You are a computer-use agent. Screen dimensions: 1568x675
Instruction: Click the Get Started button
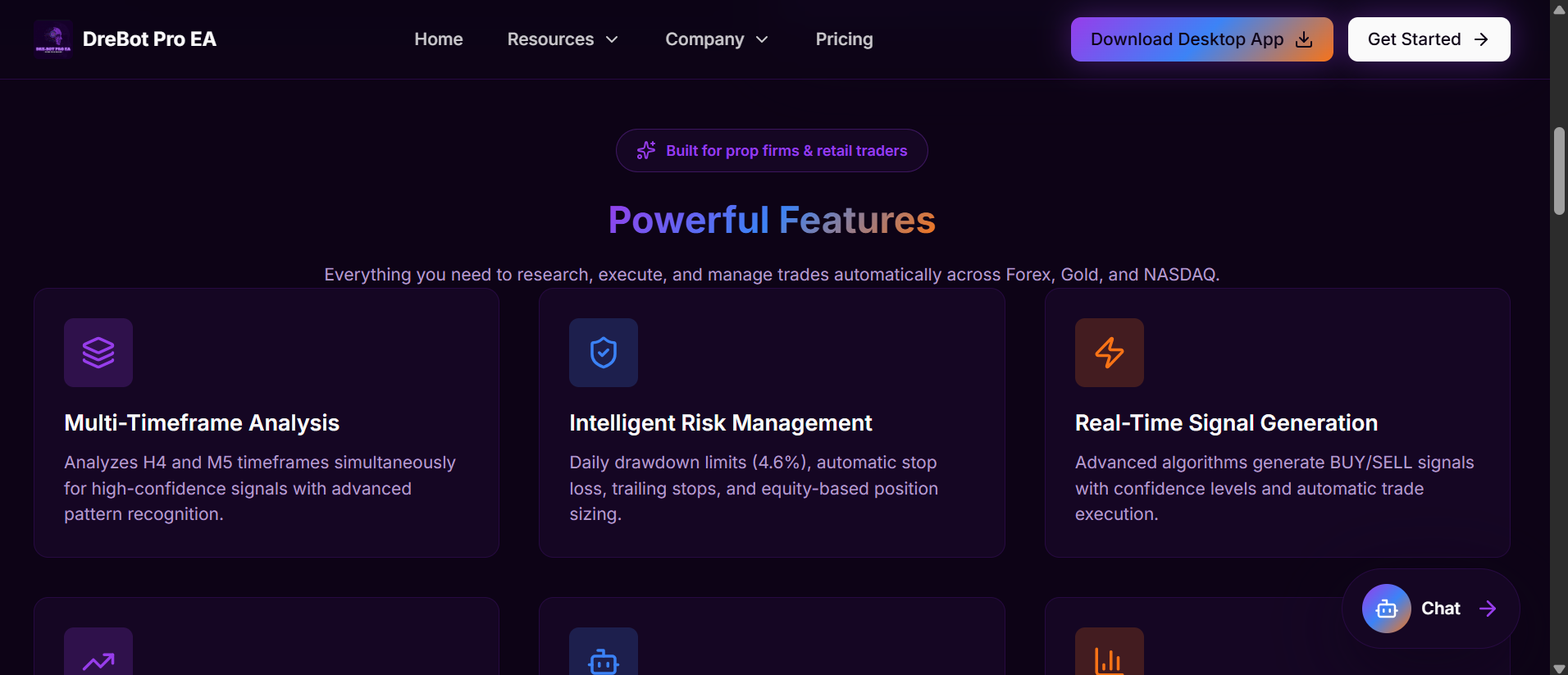pos(1429,39)
